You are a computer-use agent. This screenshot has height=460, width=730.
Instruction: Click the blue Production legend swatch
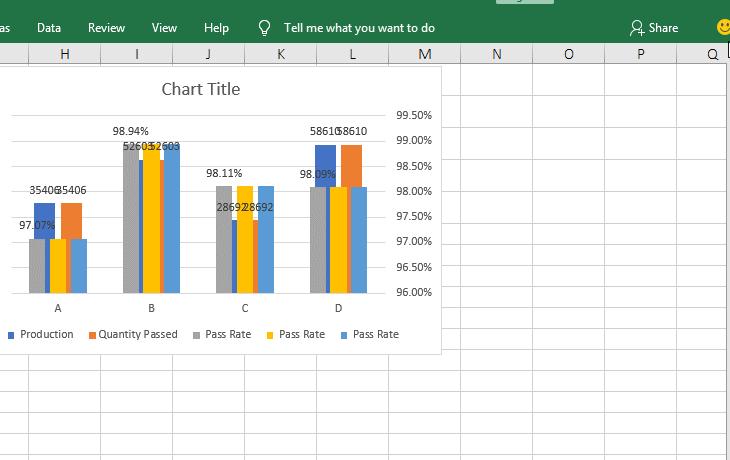pyautogui.click(x=12, y=335)
